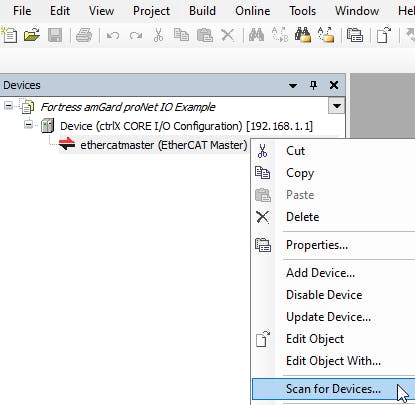Select Add Device from context menu
The image size is (415, 405).
click(320, 273)
